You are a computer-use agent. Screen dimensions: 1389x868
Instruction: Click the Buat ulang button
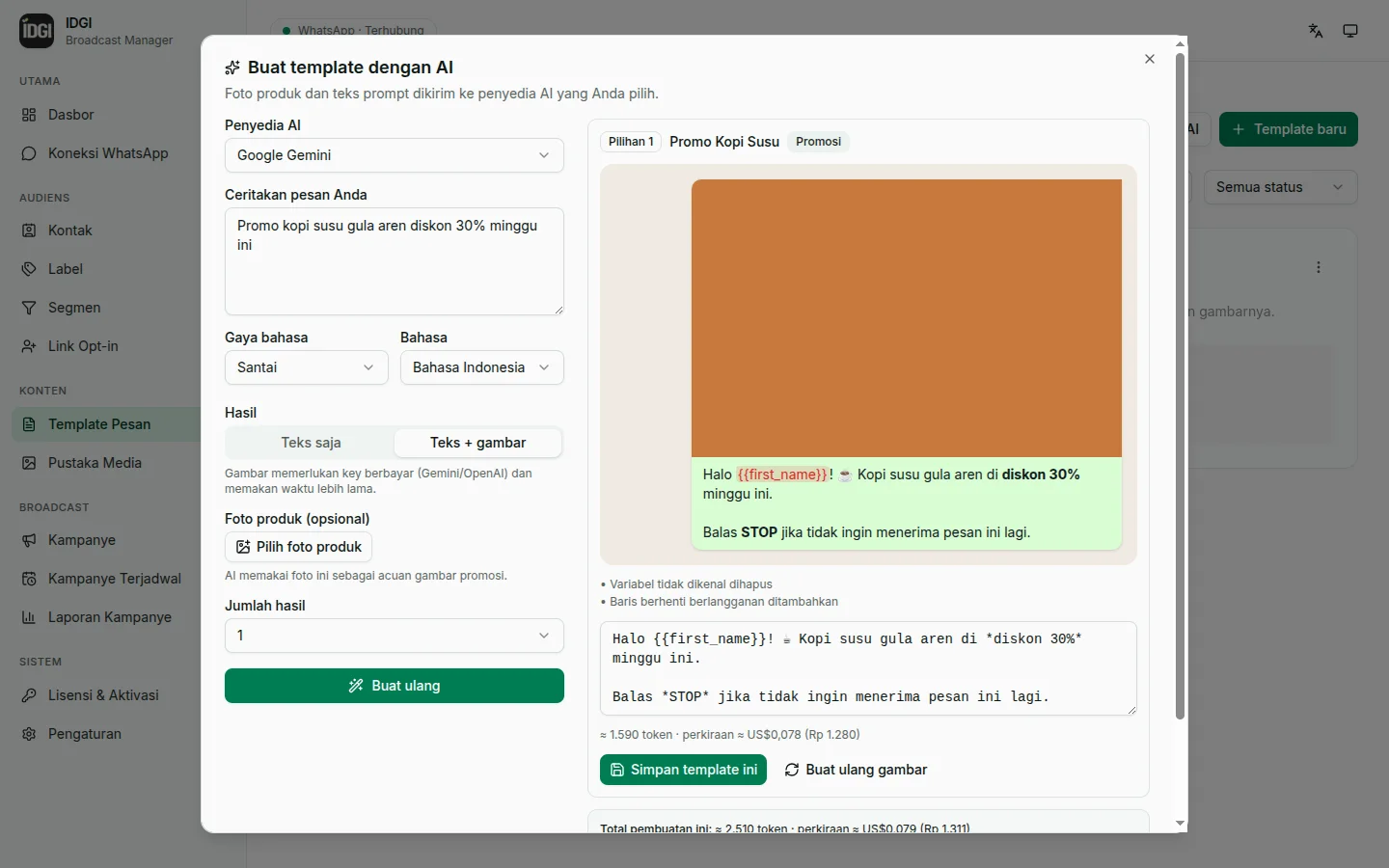tap(395, 686)
